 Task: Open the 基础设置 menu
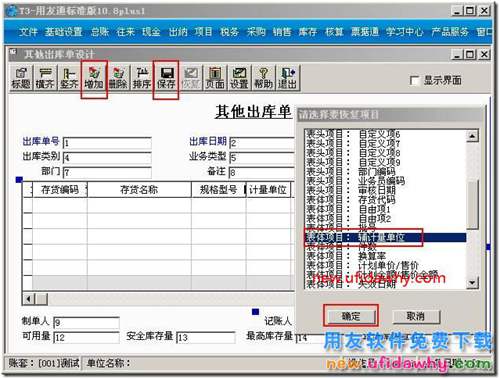pos(64,32)
